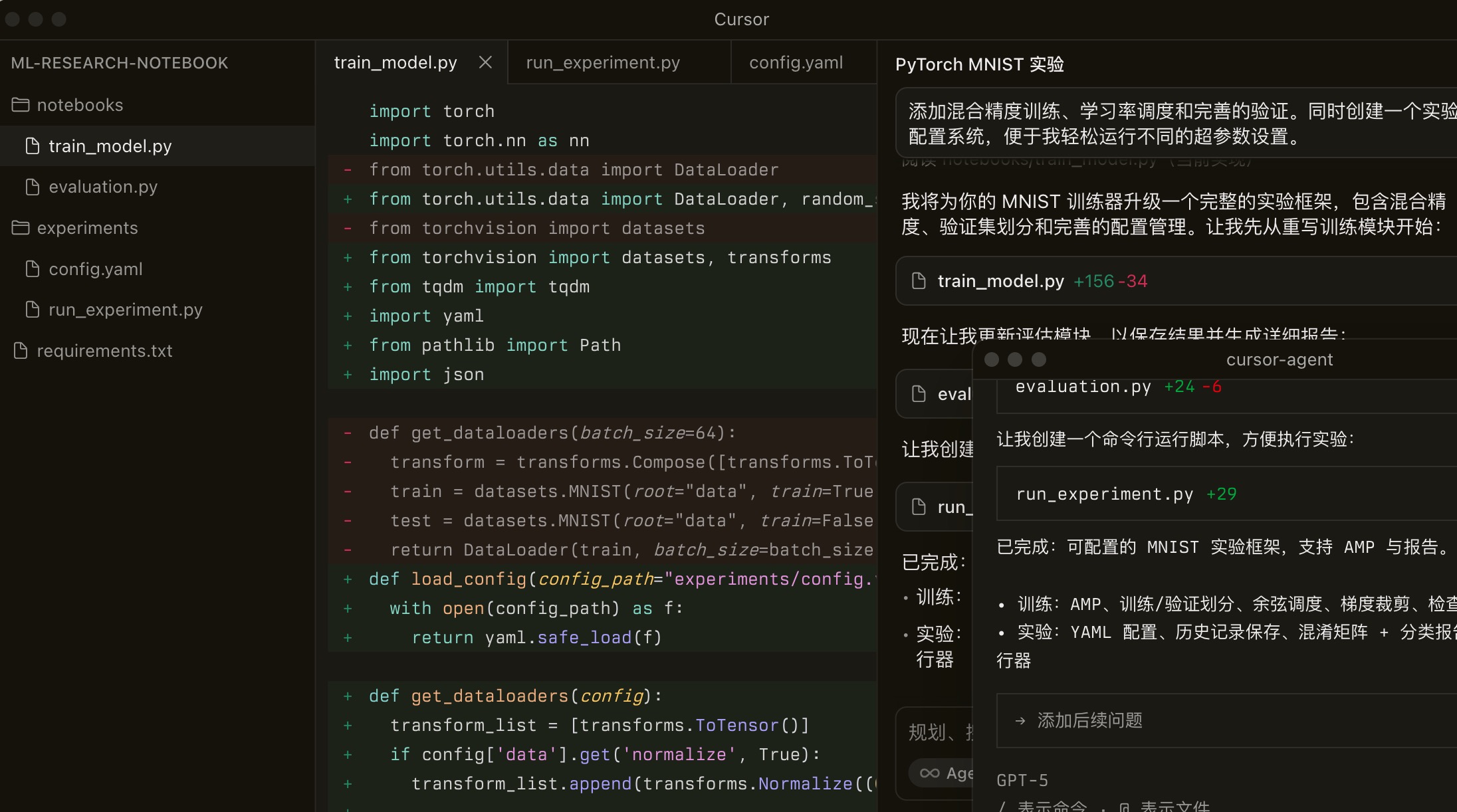This screenshot has width=1457, height=812.
Task: Switch to run_experiment.py tab
Action: [x=602, y=62]
